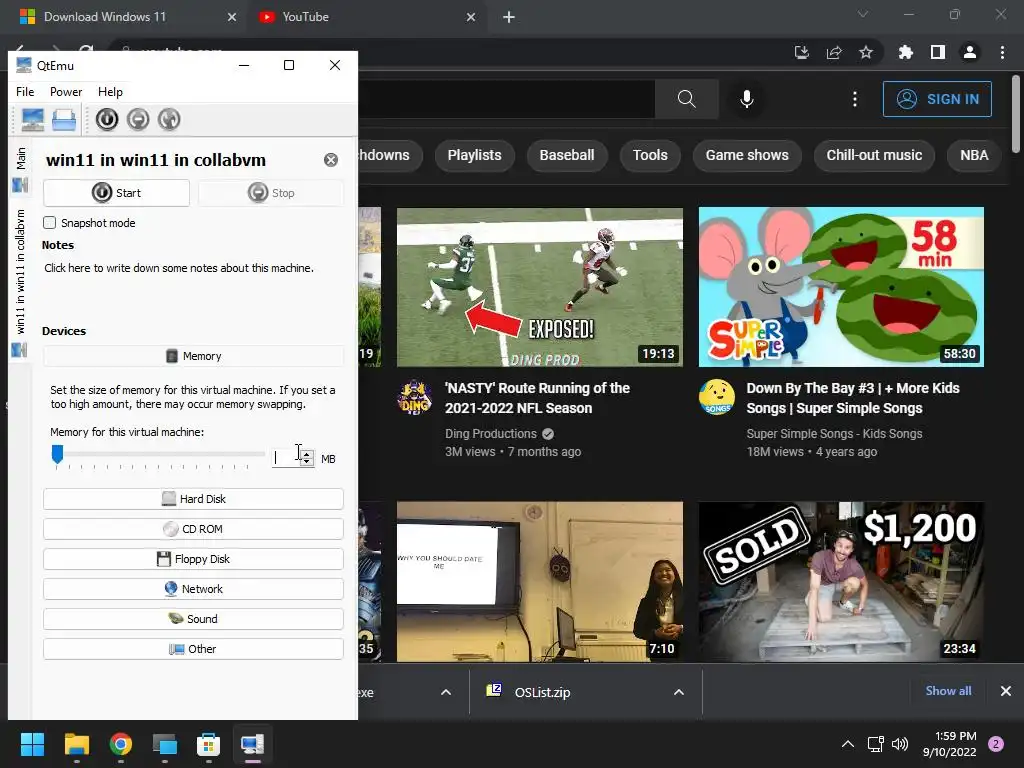
Task: Open a new browser tab
Action: click(x=509, y=17)
